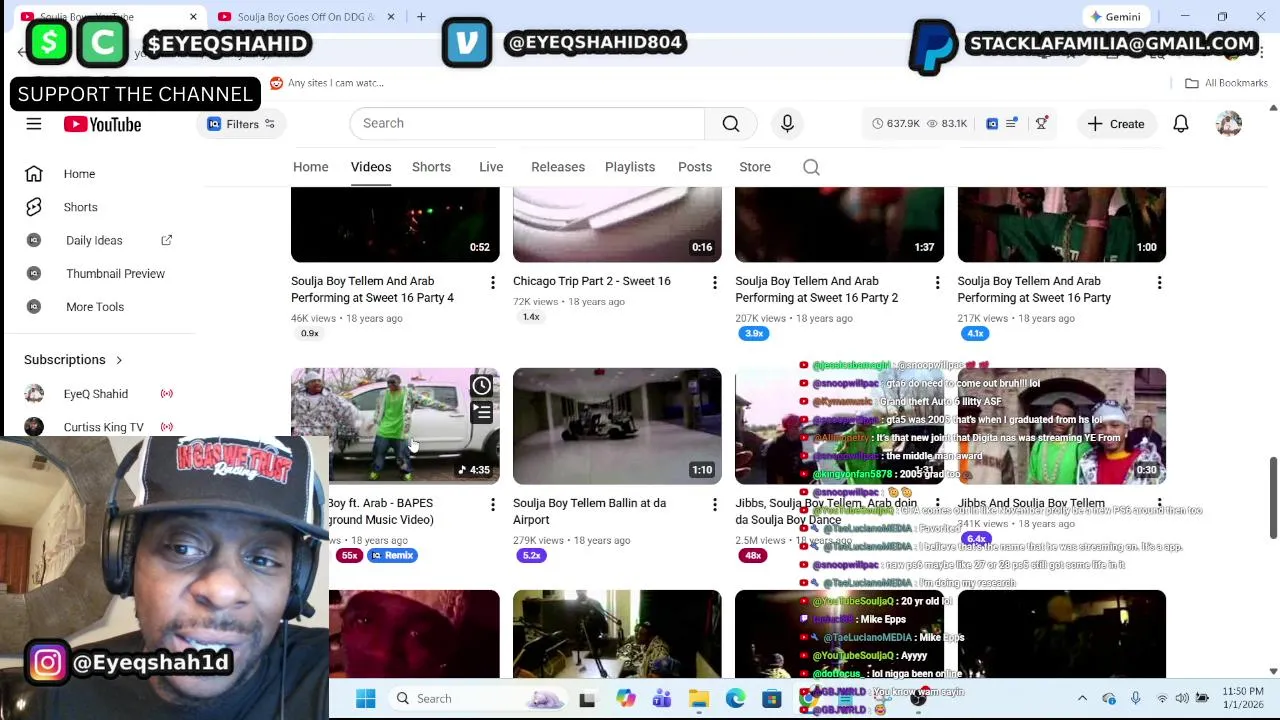Image resolution: width=1280 pixels, height=720 pixels.
Task: Open the YouTube guide hamburger menu
Action: coord(33,124)
